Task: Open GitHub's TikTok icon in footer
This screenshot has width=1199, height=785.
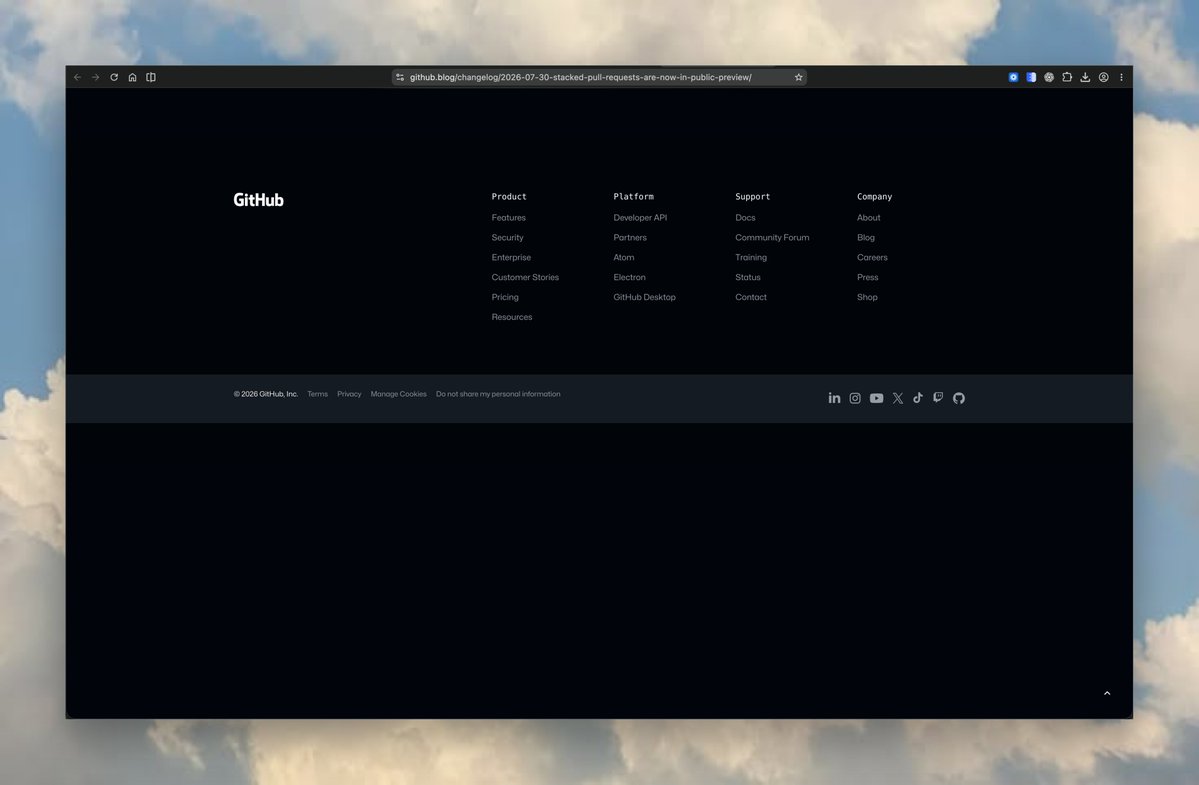Action: (918, 397)
